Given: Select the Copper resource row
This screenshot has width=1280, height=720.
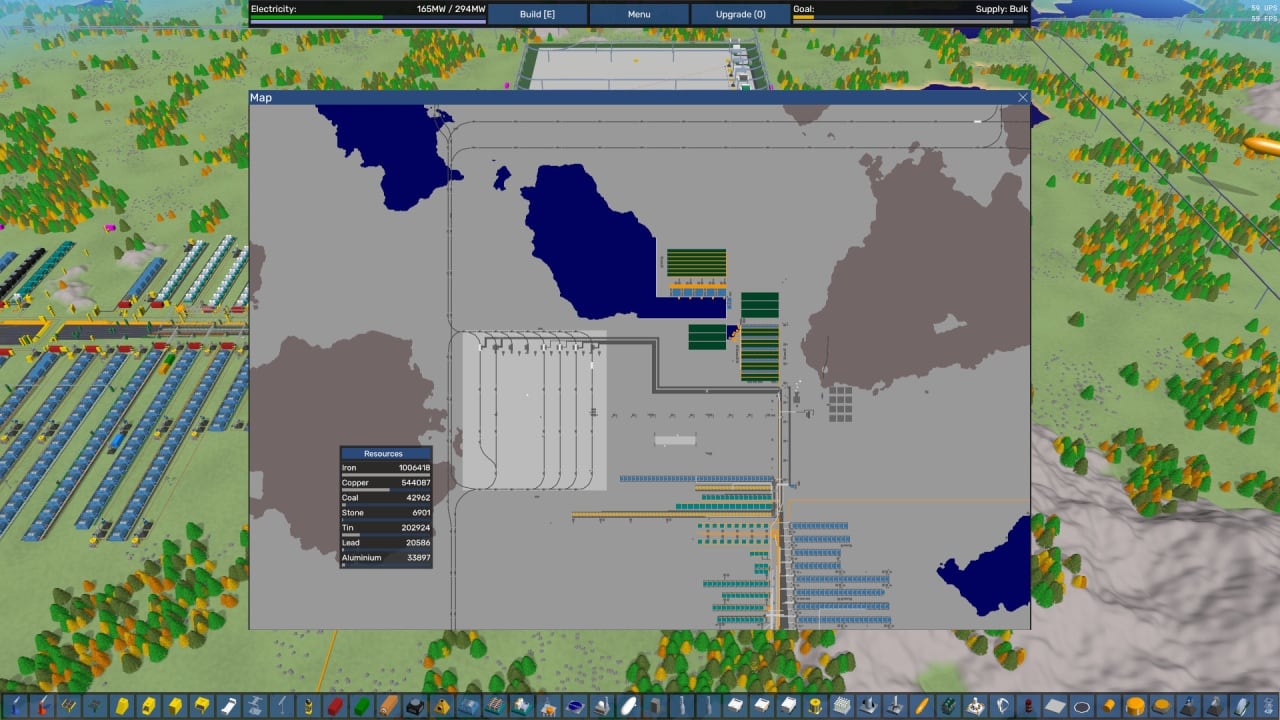Looking at the screenshot, I should [x=386, y=483].
